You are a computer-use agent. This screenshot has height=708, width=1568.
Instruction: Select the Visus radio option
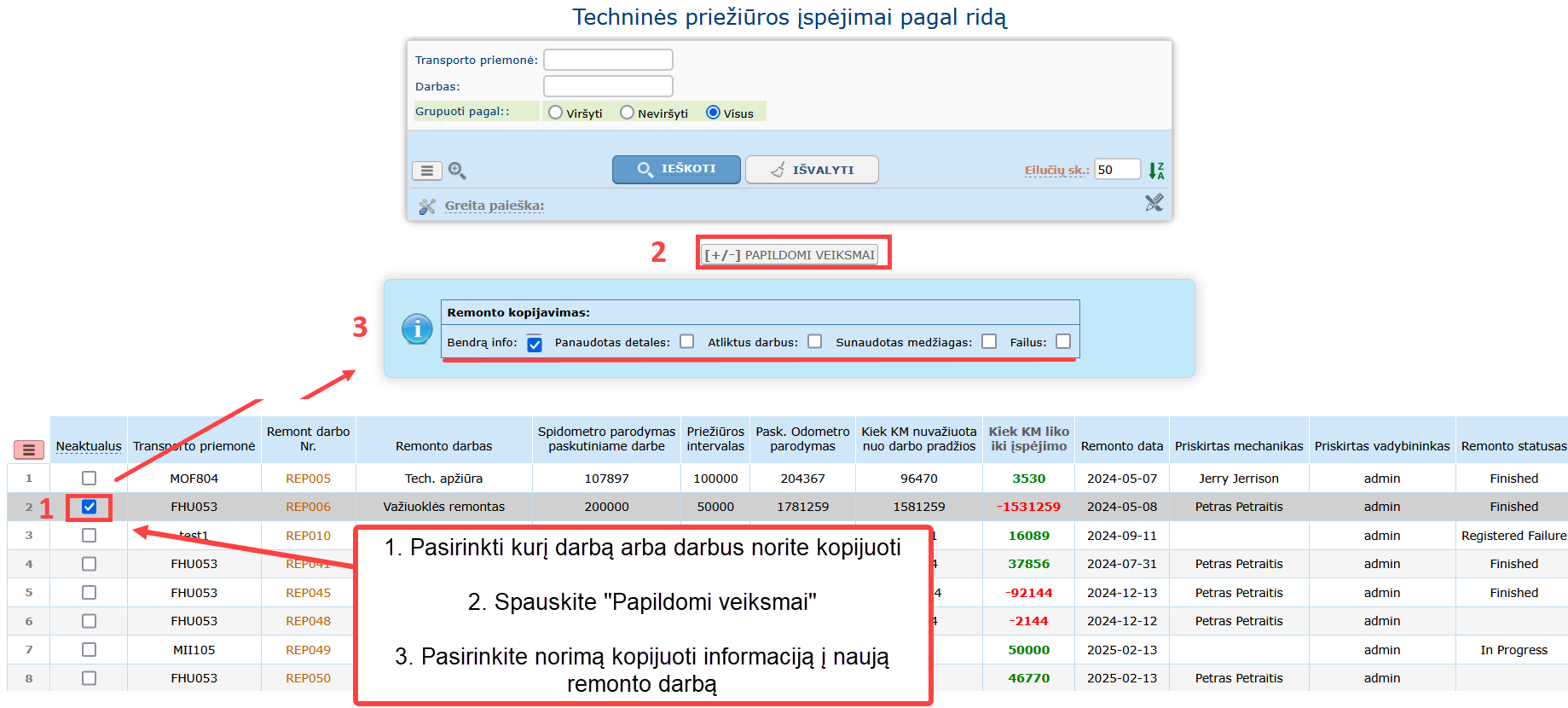713,113
